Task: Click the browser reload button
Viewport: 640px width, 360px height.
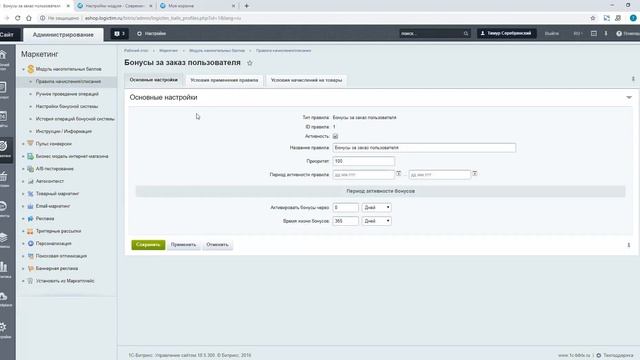Action: click(x=18, y=18)
